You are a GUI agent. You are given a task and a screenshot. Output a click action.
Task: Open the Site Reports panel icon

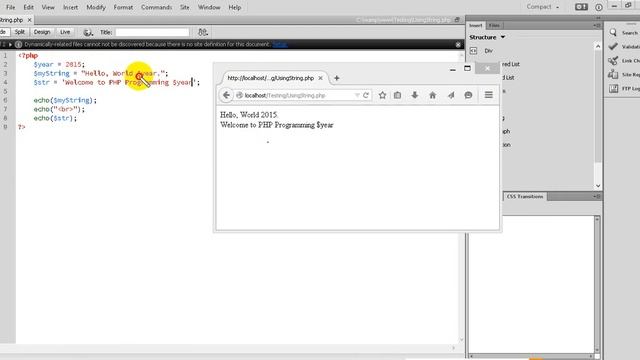(613, 75)
